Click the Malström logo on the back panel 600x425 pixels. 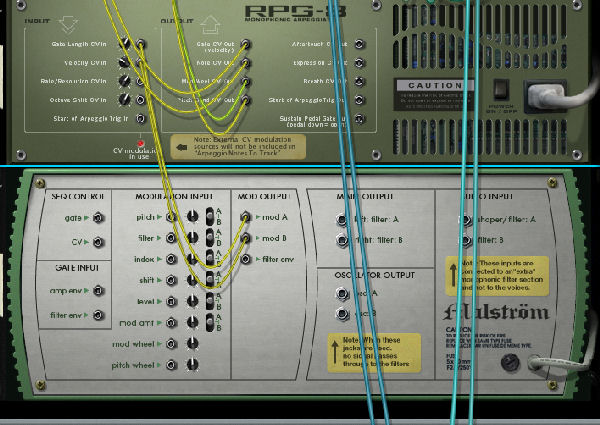pyautogui.click(x=496, y=312)
